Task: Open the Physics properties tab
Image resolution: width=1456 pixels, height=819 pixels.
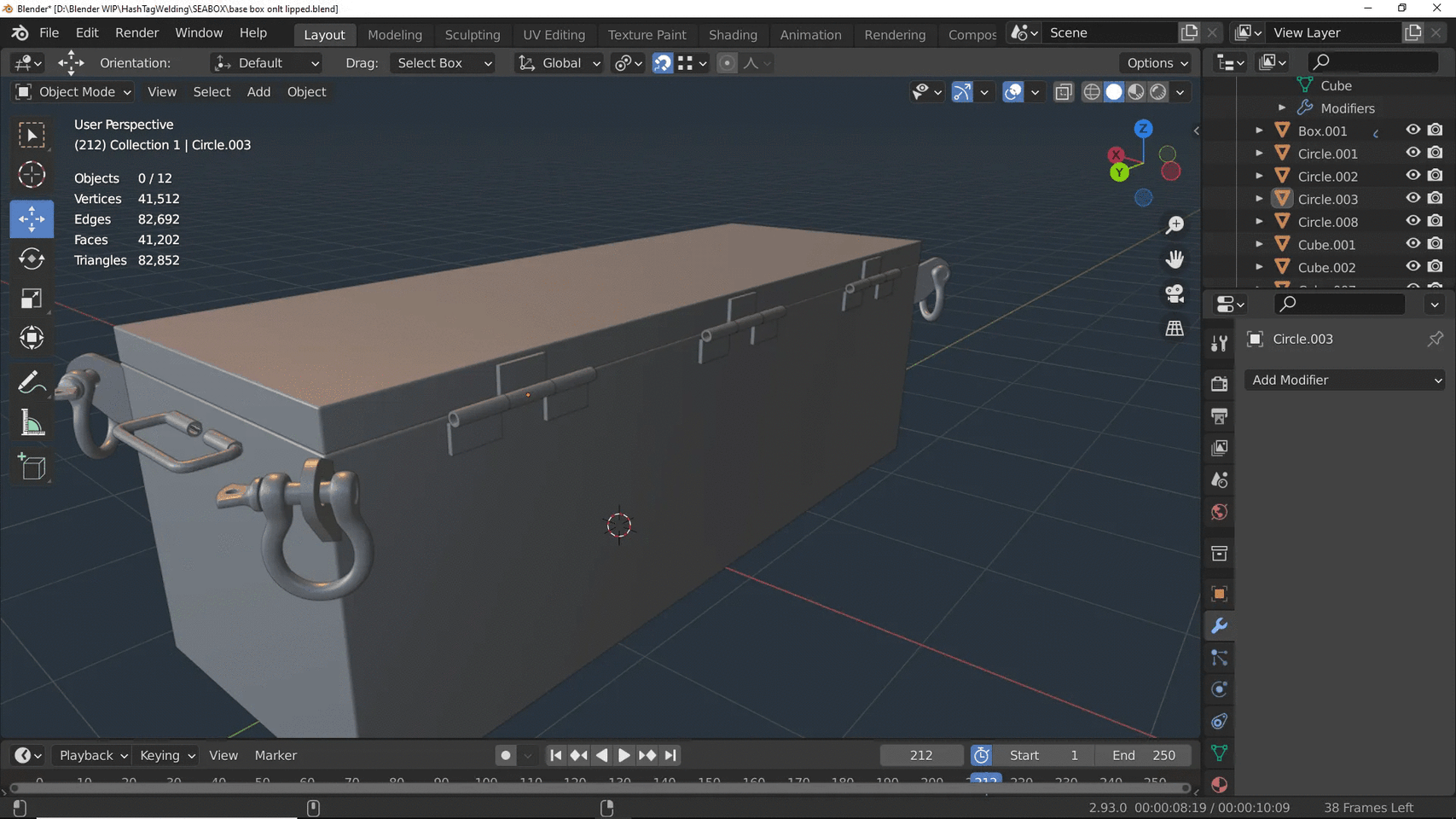Action: (1219, 689)
